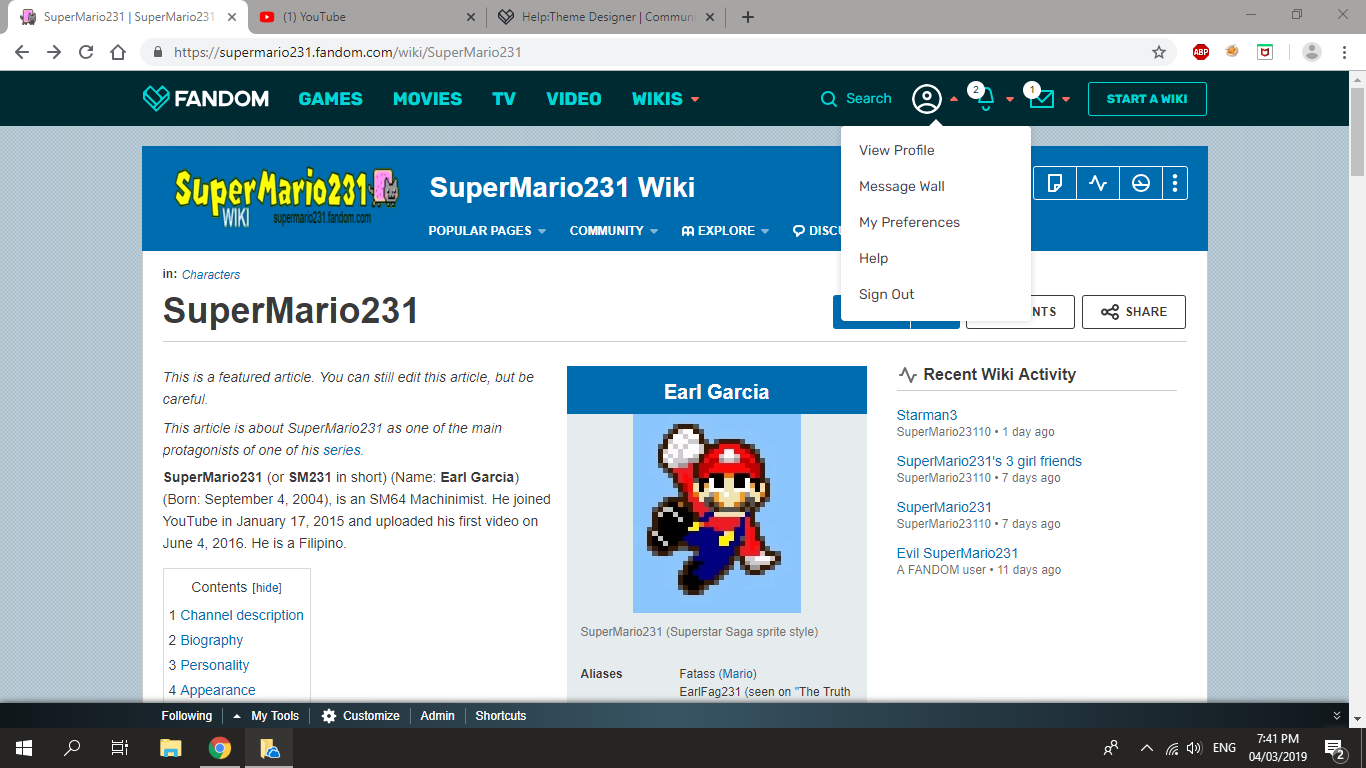
Task: Expand My Tools in bottom toolbar
Action: coord(265,716)
